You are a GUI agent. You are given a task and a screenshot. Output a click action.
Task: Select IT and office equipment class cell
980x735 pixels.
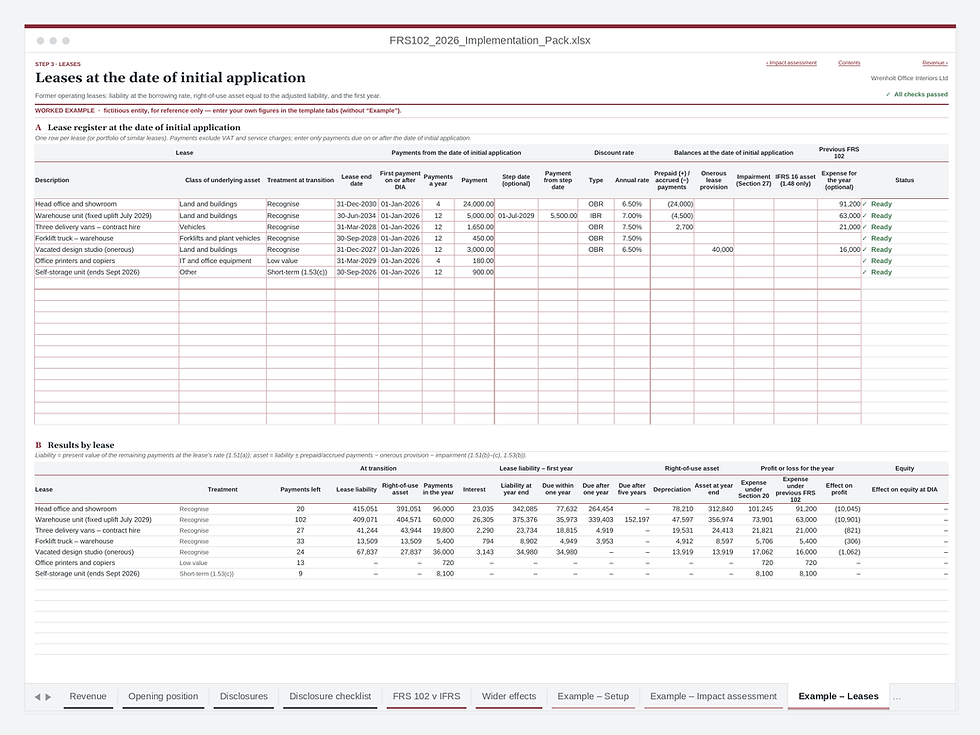(x=222, y=261)
